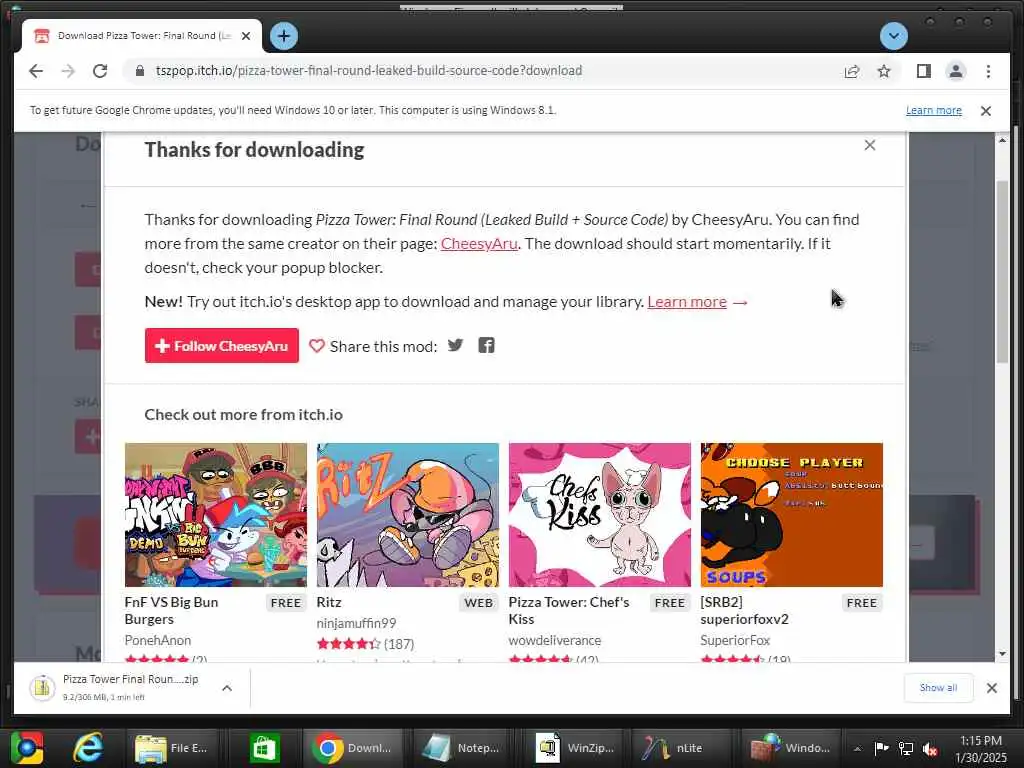Open Learn more about itch.io desktop app

tap(686, 302)
